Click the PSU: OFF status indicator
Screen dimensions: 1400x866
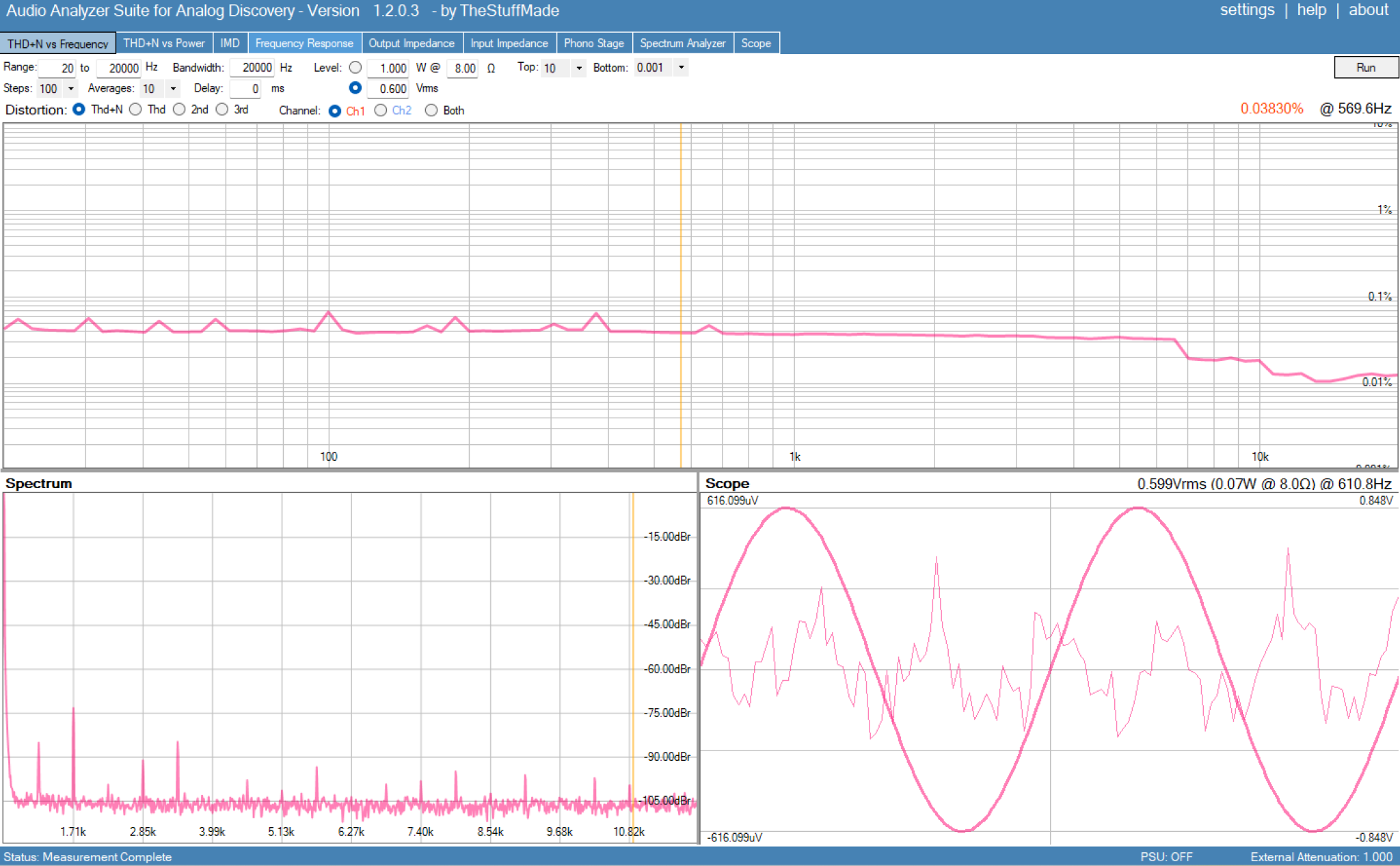(x=1166, y=857)
